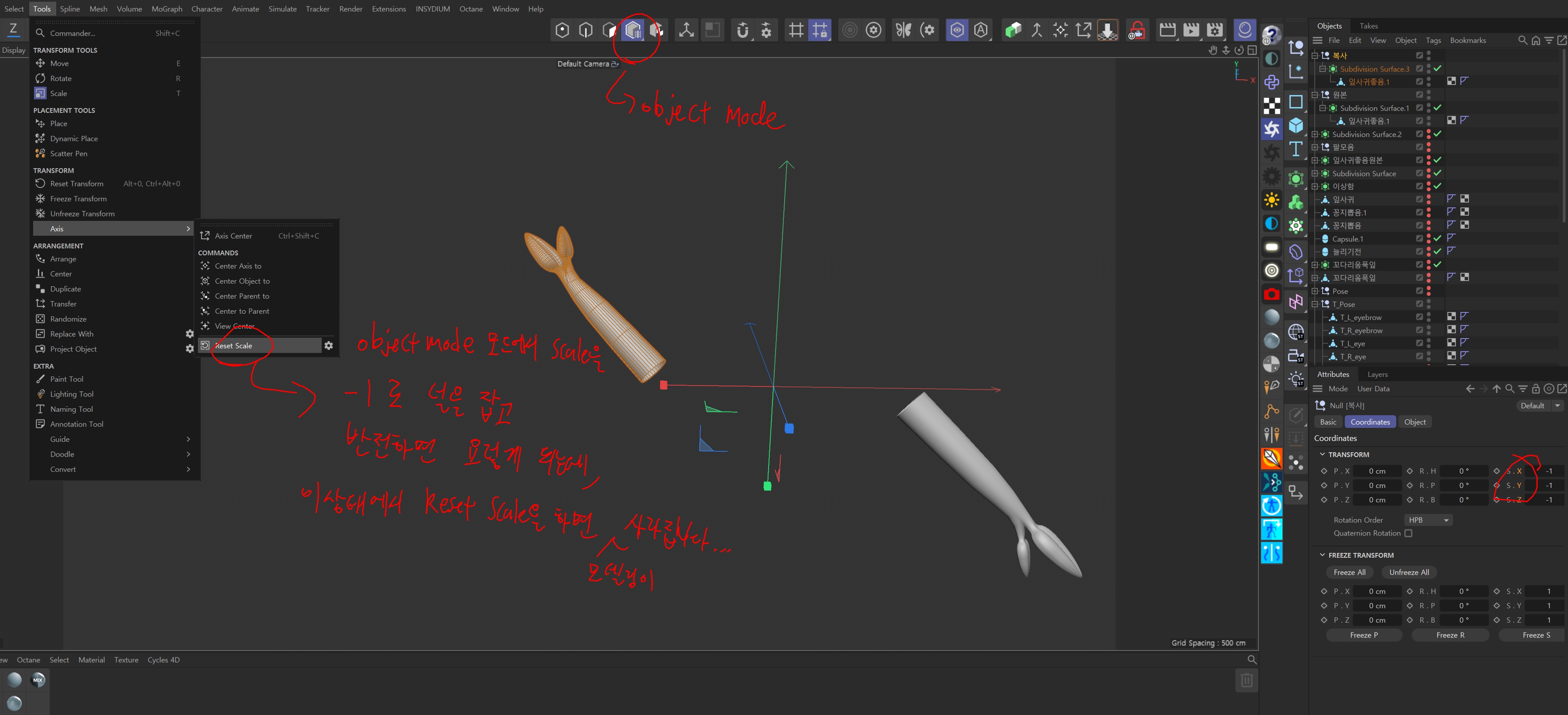Switch to the Layers tab

[1377, 374]
